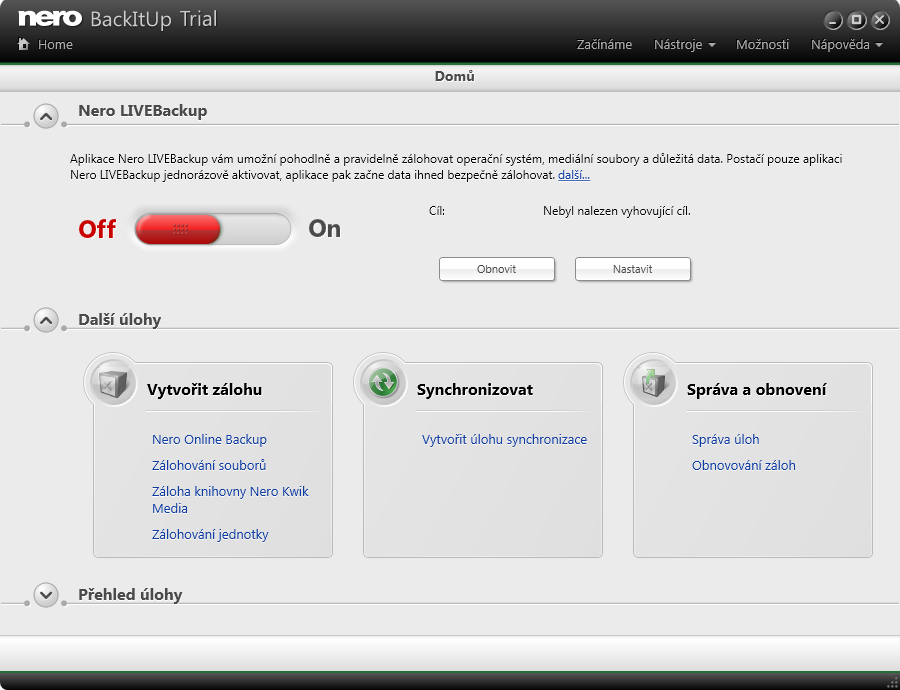Click the window resize grip corner

pos(891,682)
